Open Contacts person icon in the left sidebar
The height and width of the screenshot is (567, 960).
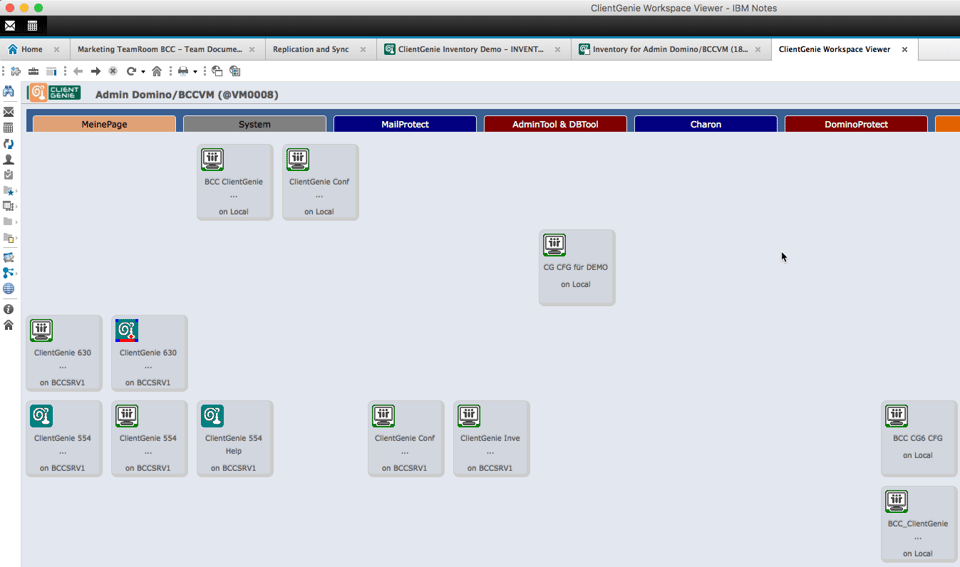coord(9,159)
